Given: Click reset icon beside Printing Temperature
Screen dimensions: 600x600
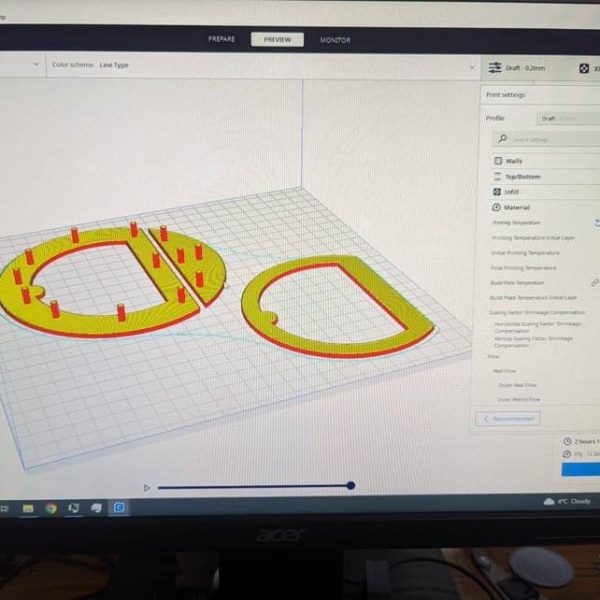Looking at the screenshot, I should click(x=597, y=222).
